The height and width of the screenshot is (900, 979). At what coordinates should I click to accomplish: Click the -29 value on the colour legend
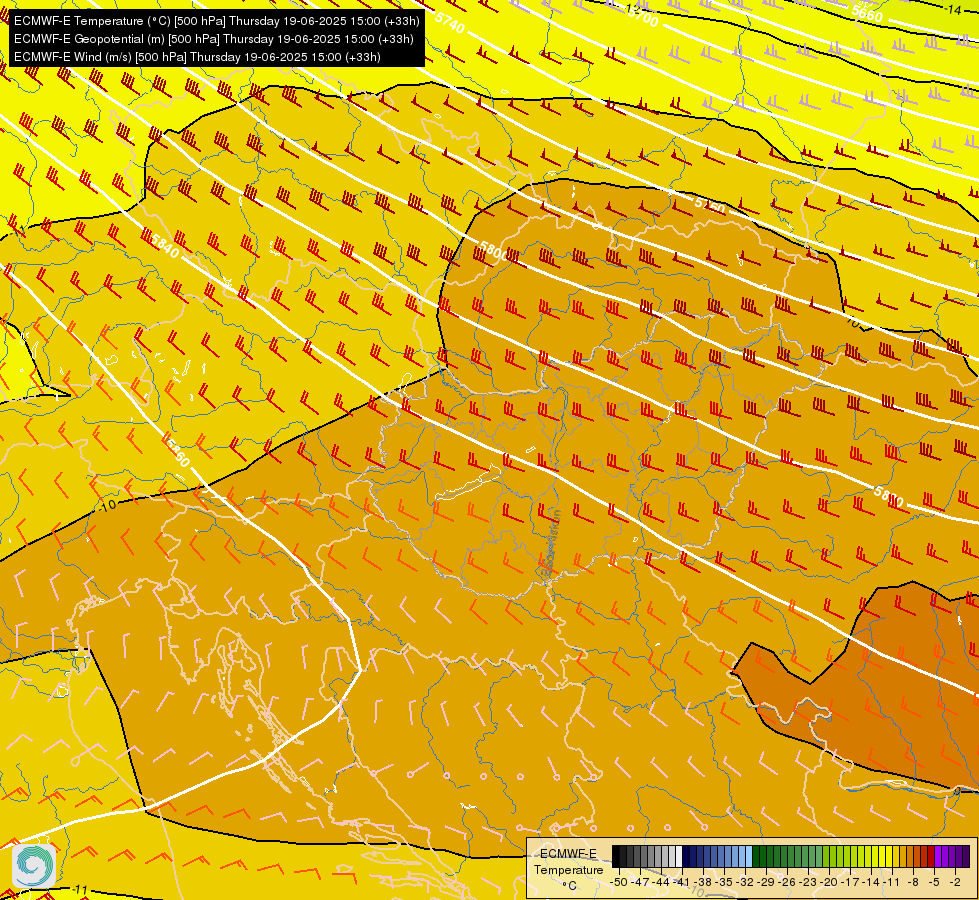coord(766,882)
